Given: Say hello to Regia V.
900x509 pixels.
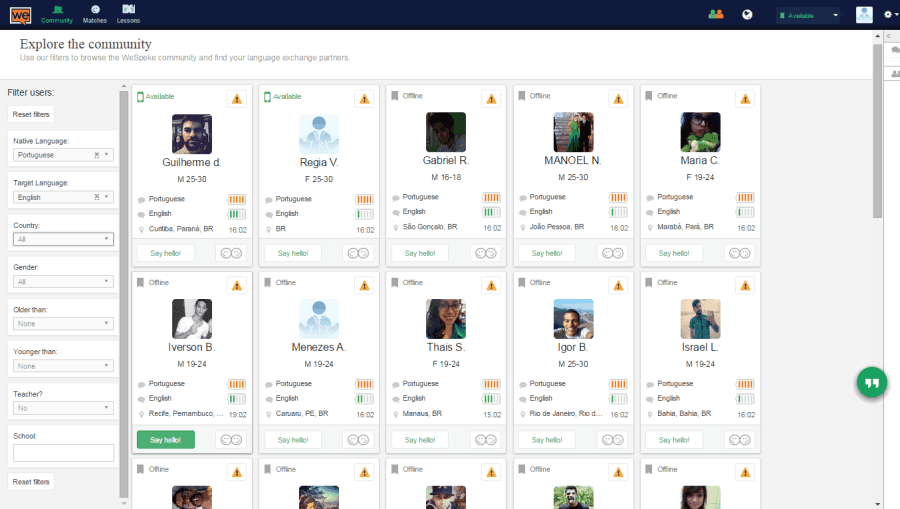Looking at the screenshot, I should point(293,253).
